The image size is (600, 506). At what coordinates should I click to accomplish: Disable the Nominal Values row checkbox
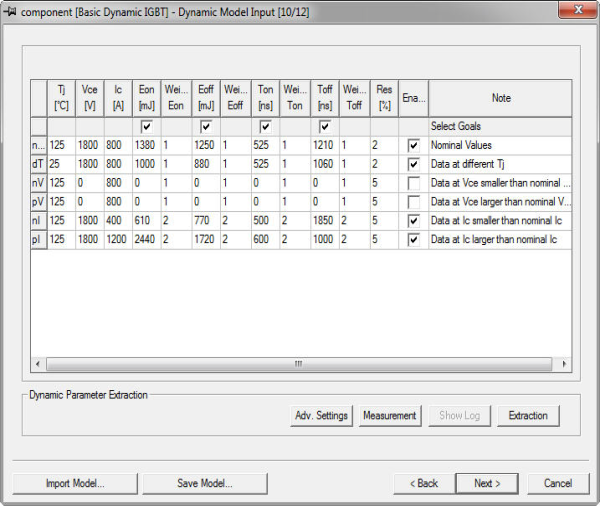click(x=413, y=145)
